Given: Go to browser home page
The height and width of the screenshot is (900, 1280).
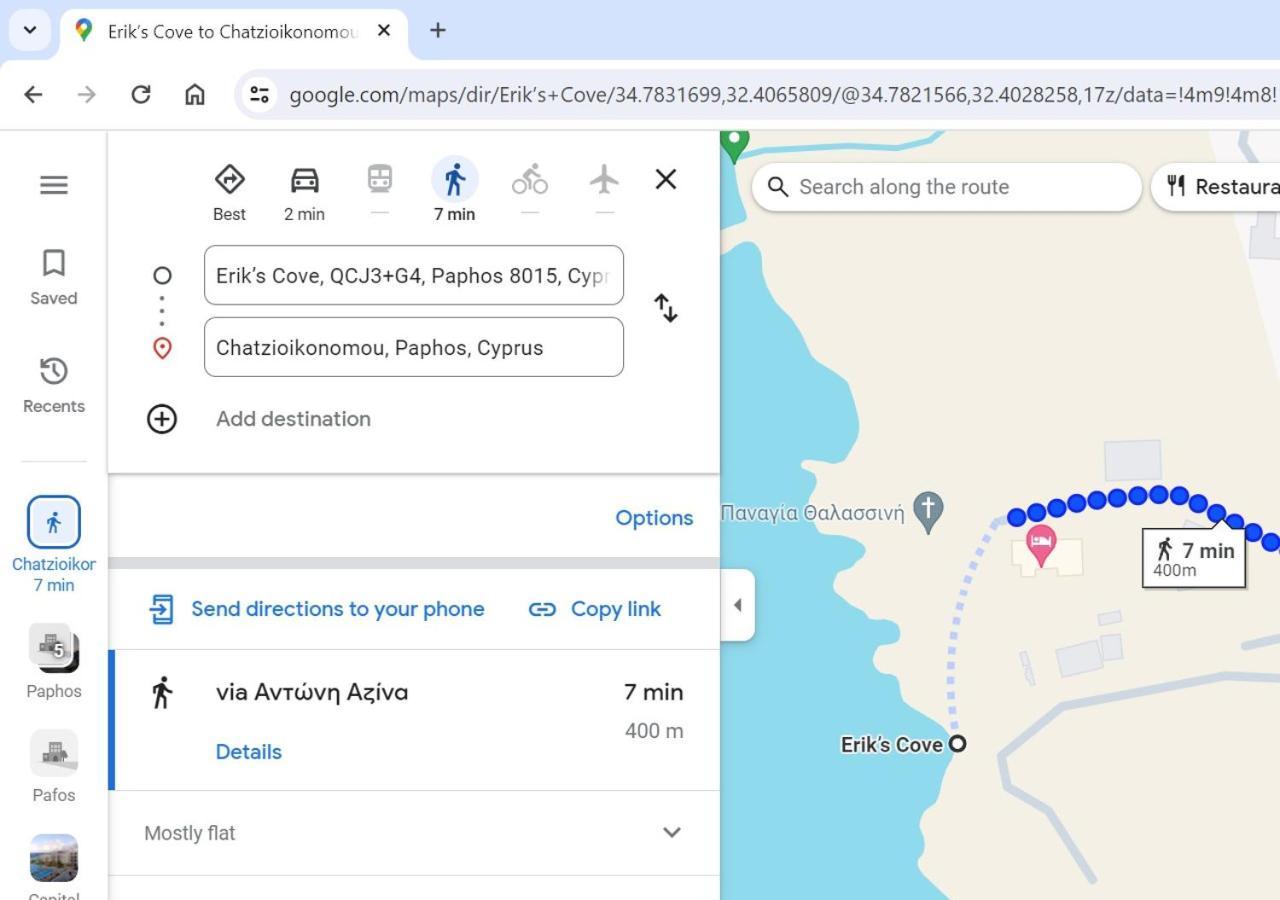Looking at the screenshot, I should (x=195, y=94).
